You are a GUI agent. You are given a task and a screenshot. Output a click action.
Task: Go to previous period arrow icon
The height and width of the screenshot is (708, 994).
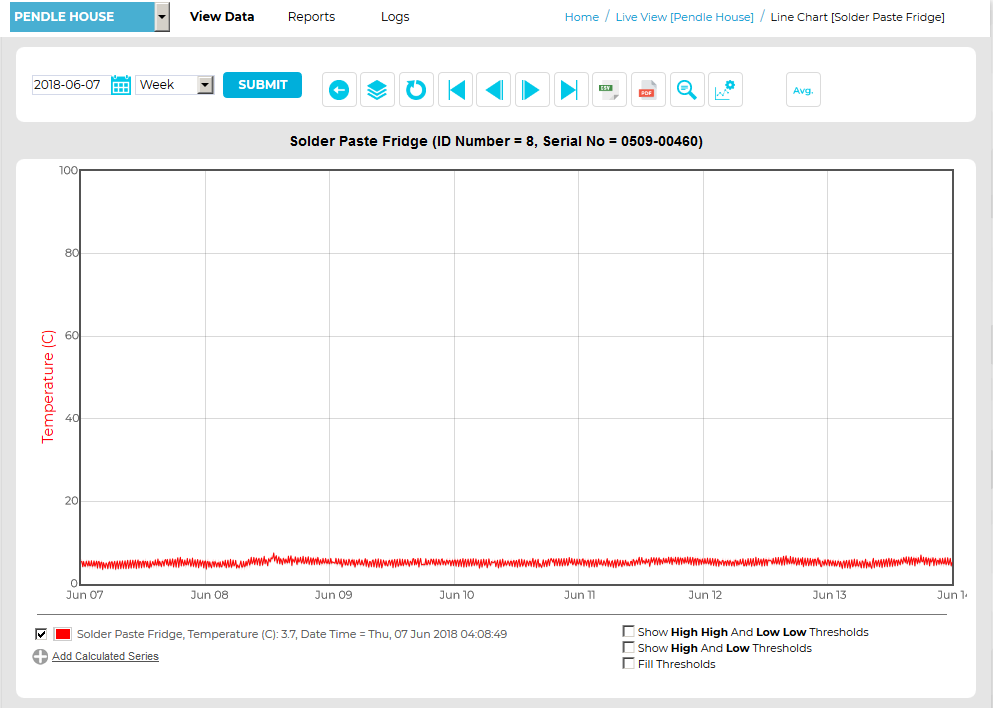click(493, 90)
